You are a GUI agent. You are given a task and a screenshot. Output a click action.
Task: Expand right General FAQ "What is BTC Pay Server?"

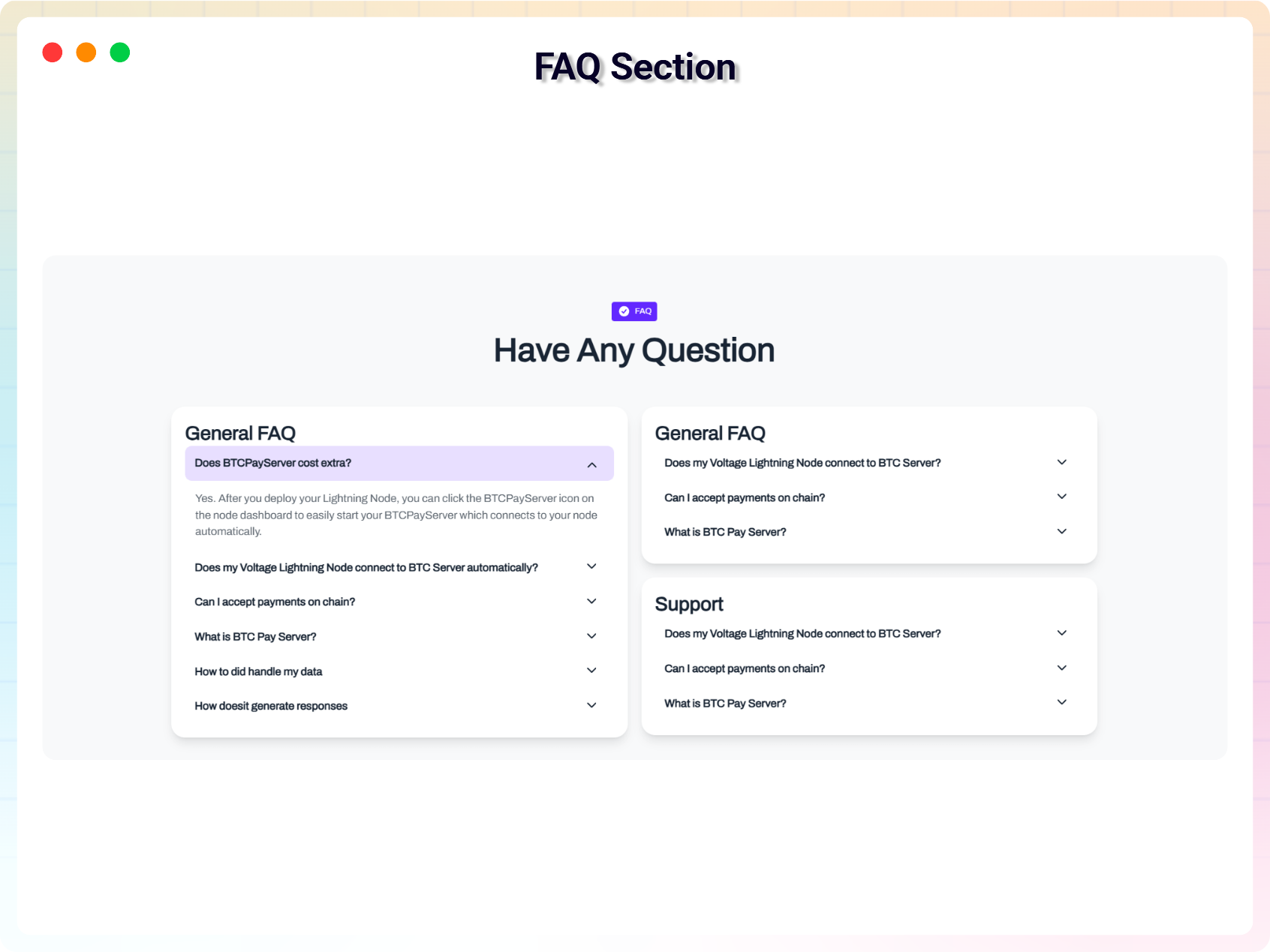click(869, 532)
